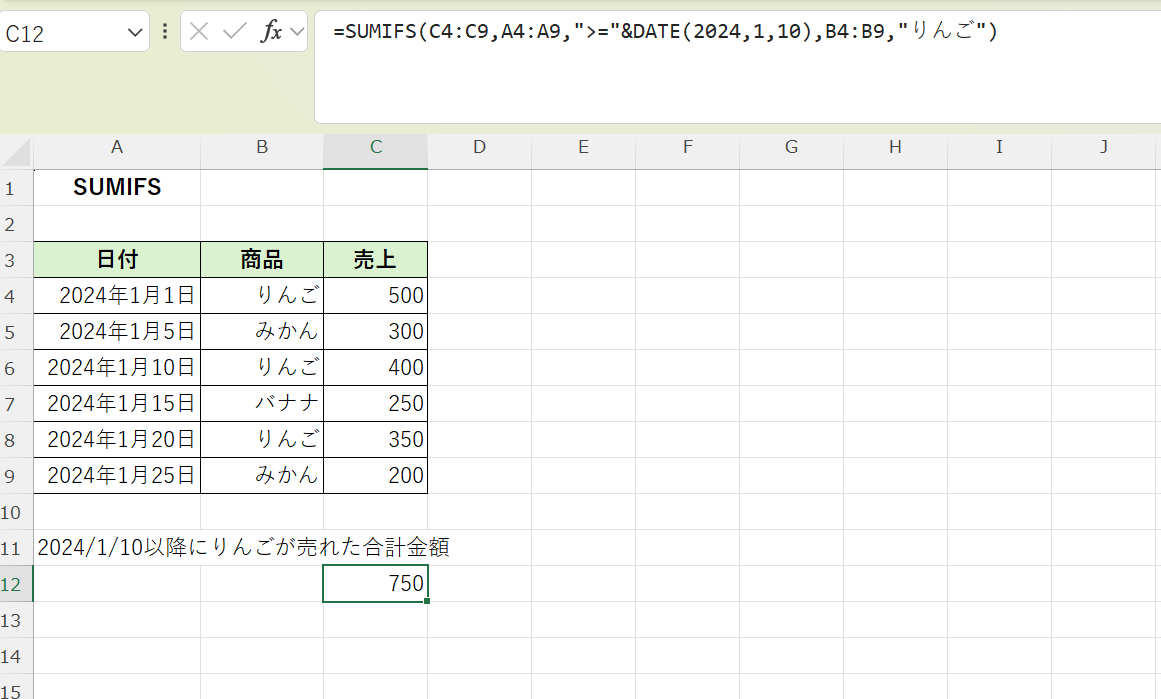The image size is (1161, 699).
Task: Select the cell showing 2024年1月10日
Action: point(117,367)
